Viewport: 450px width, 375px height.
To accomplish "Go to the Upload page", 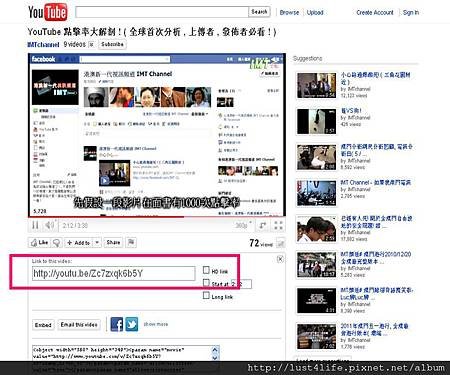I will [315, 12].
